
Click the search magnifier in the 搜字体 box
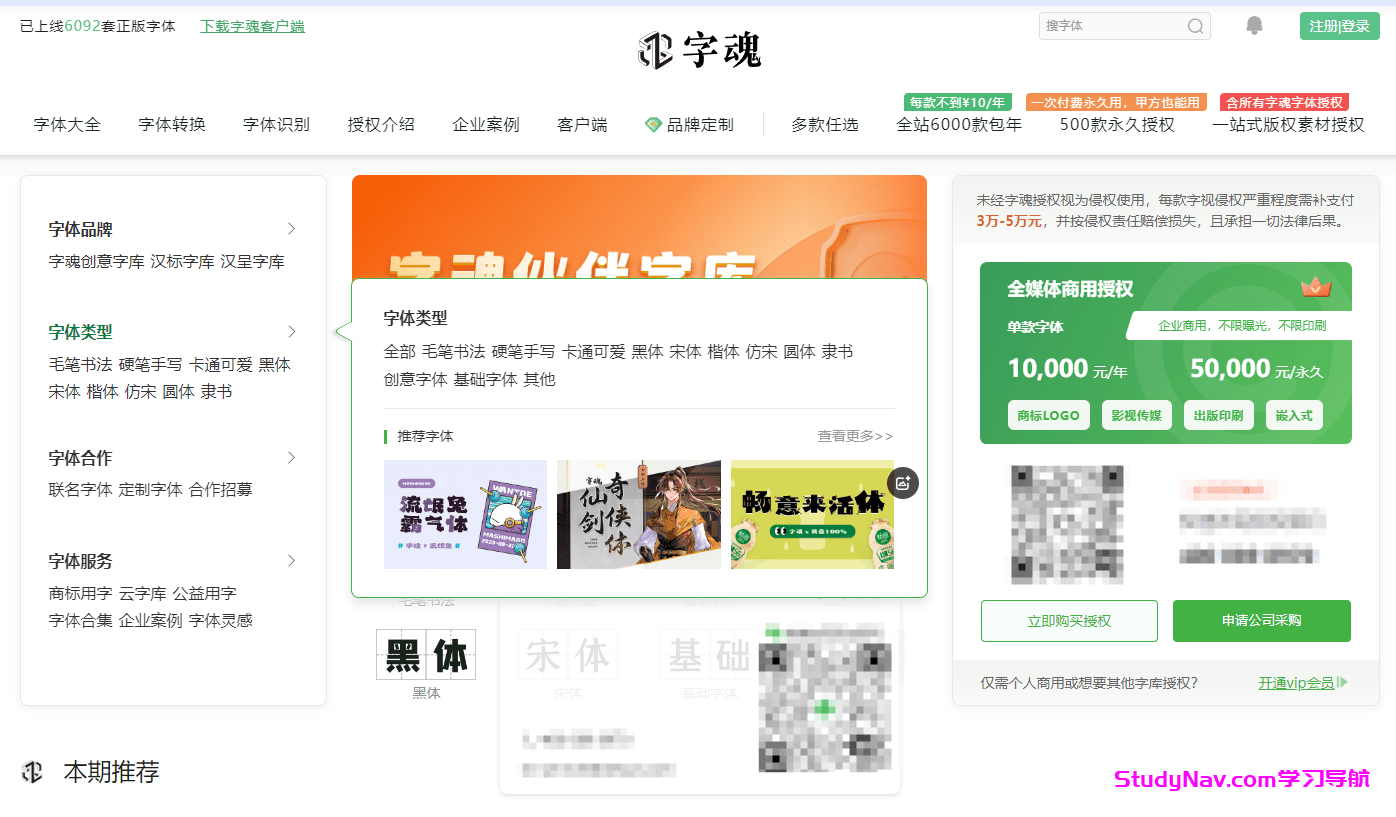tap(1195, 25)
